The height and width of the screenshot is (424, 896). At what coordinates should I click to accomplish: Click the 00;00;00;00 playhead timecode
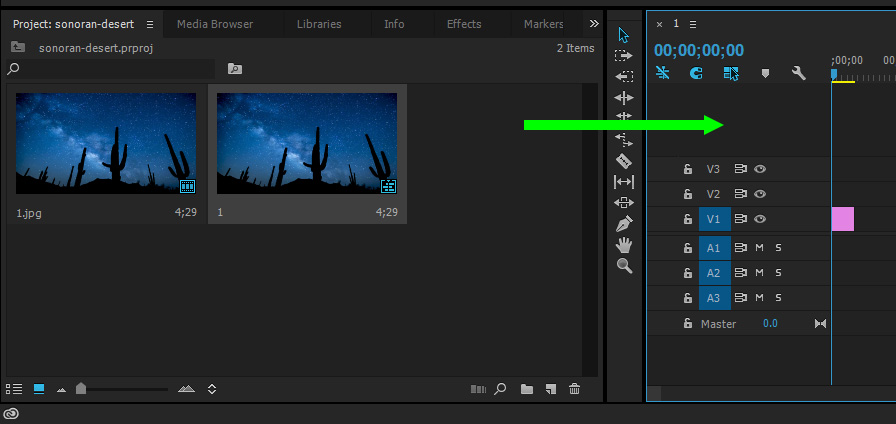click(x=699, y=50)
